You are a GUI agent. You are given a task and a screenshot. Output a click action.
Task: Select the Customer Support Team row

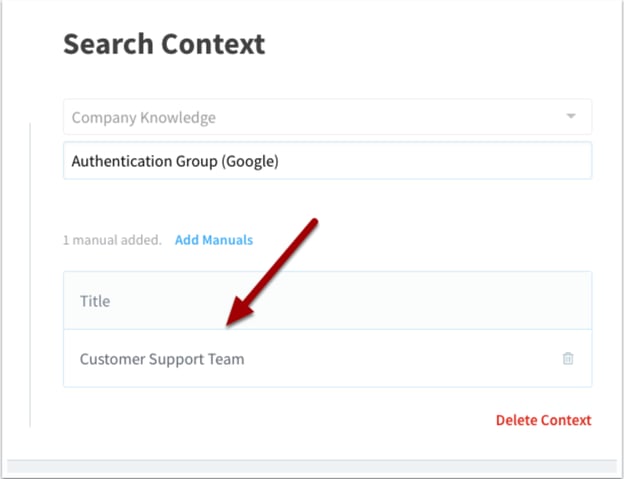[x=327, y=358]
